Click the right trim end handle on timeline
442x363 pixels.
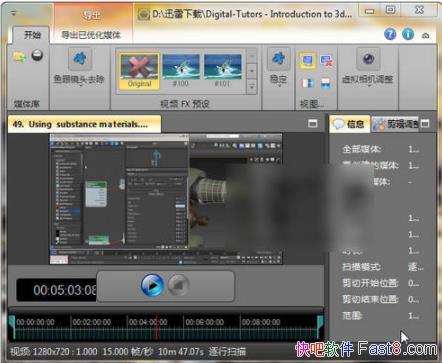click(320, 327)
